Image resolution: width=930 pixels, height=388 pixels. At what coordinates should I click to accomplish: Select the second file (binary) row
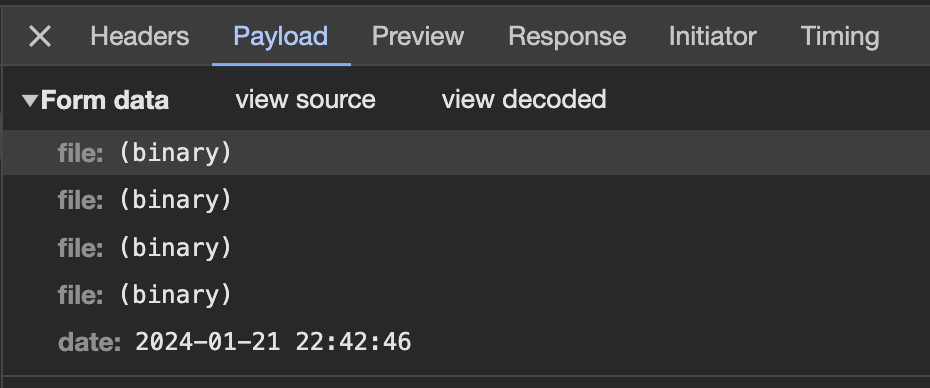point(466,200)
